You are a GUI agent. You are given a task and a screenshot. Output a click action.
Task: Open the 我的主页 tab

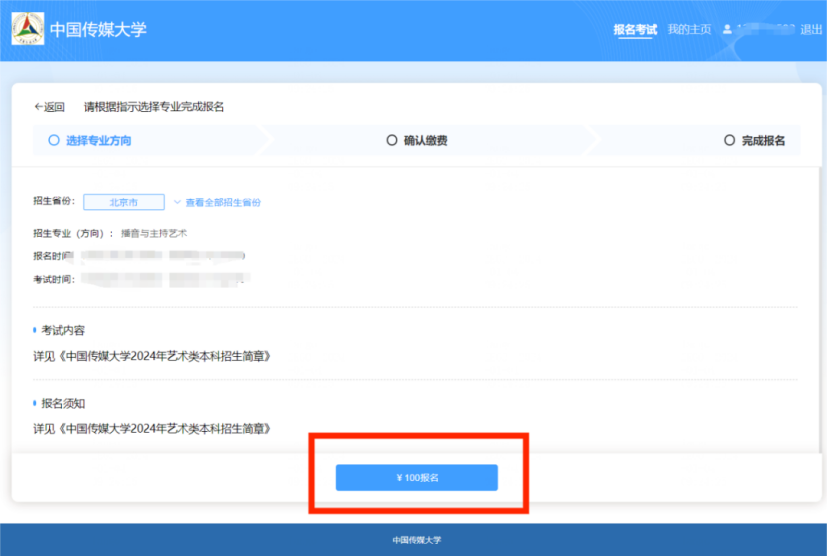tap(689, 30)
